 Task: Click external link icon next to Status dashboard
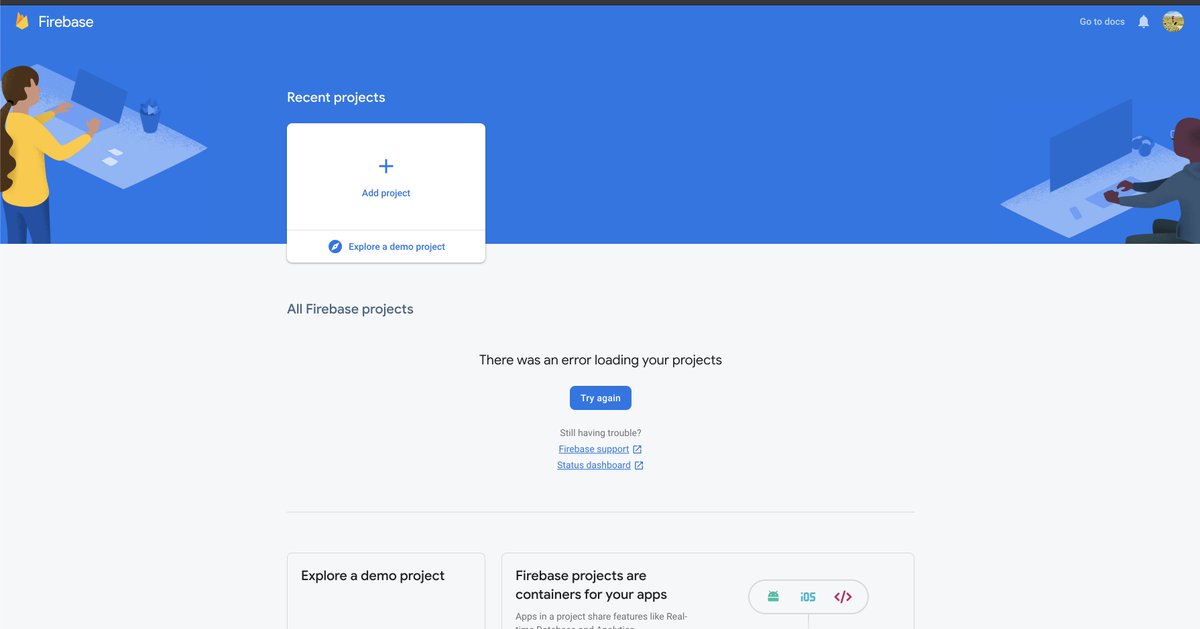click(639, 465)
